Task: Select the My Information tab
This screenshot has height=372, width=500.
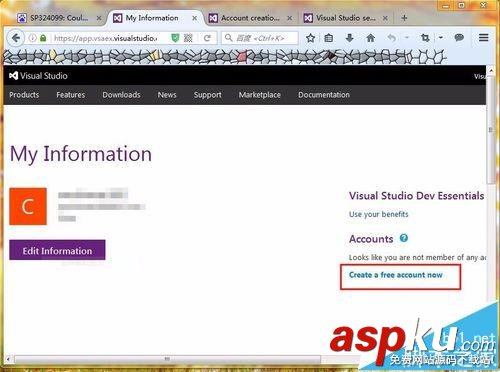Action: [x=152, y=18]
